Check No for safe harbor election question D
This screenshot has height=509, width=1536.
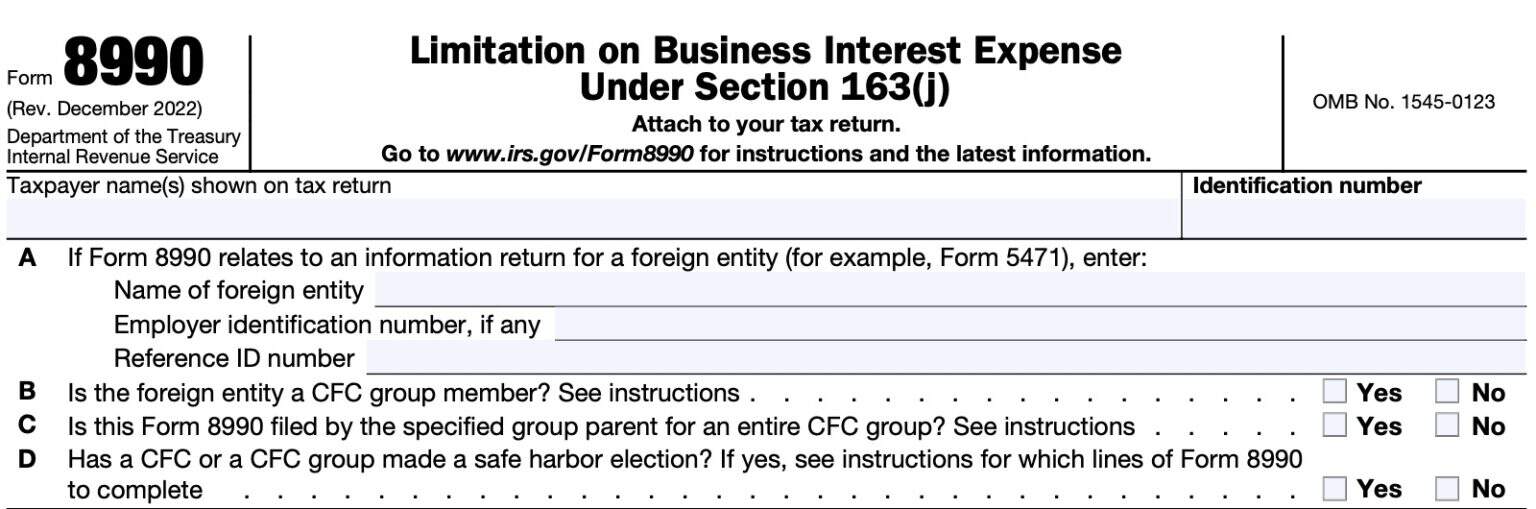click(1447, 488)
